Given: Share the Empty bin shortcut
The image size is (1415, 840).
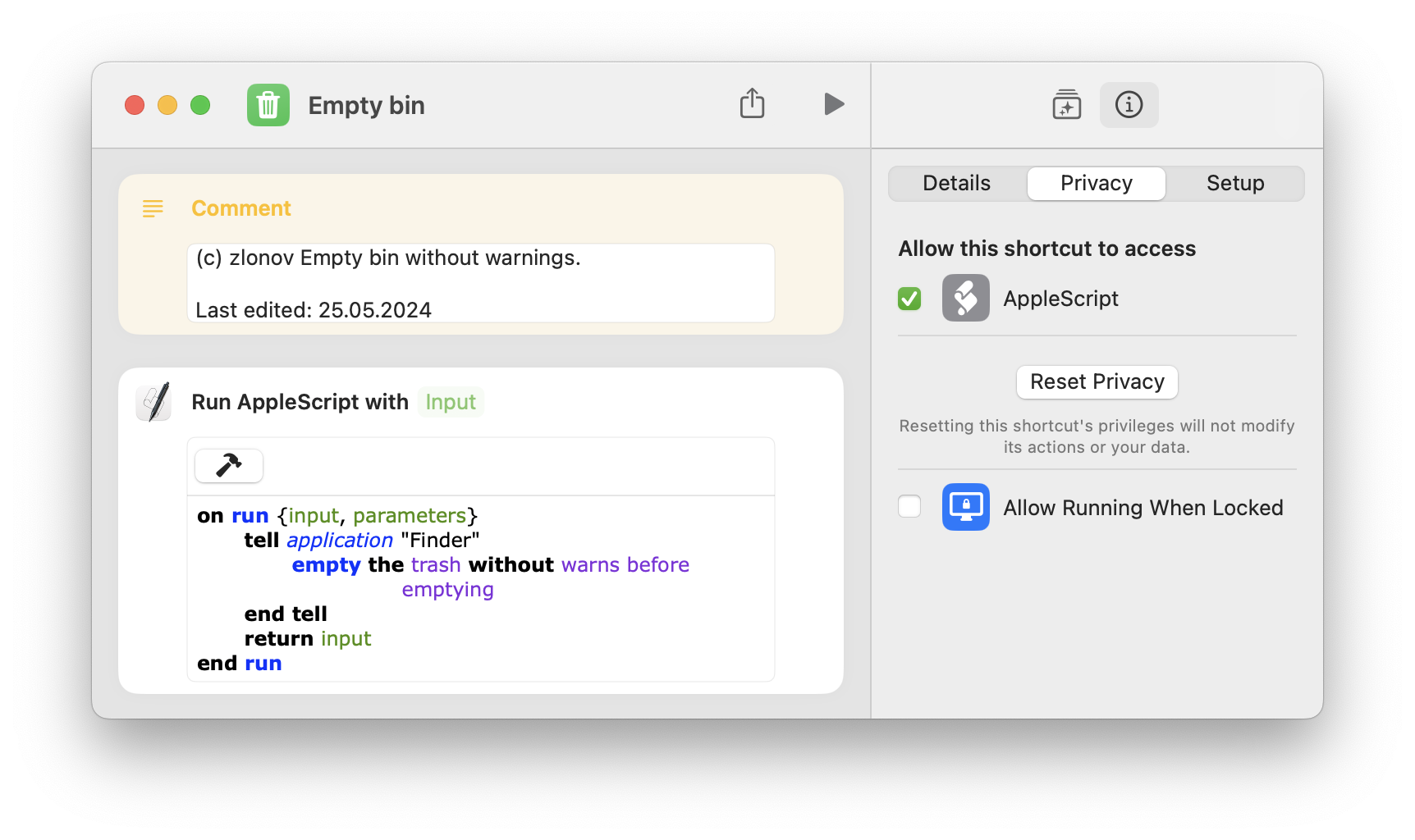Looking at the screenshot, I should point(752,104).
